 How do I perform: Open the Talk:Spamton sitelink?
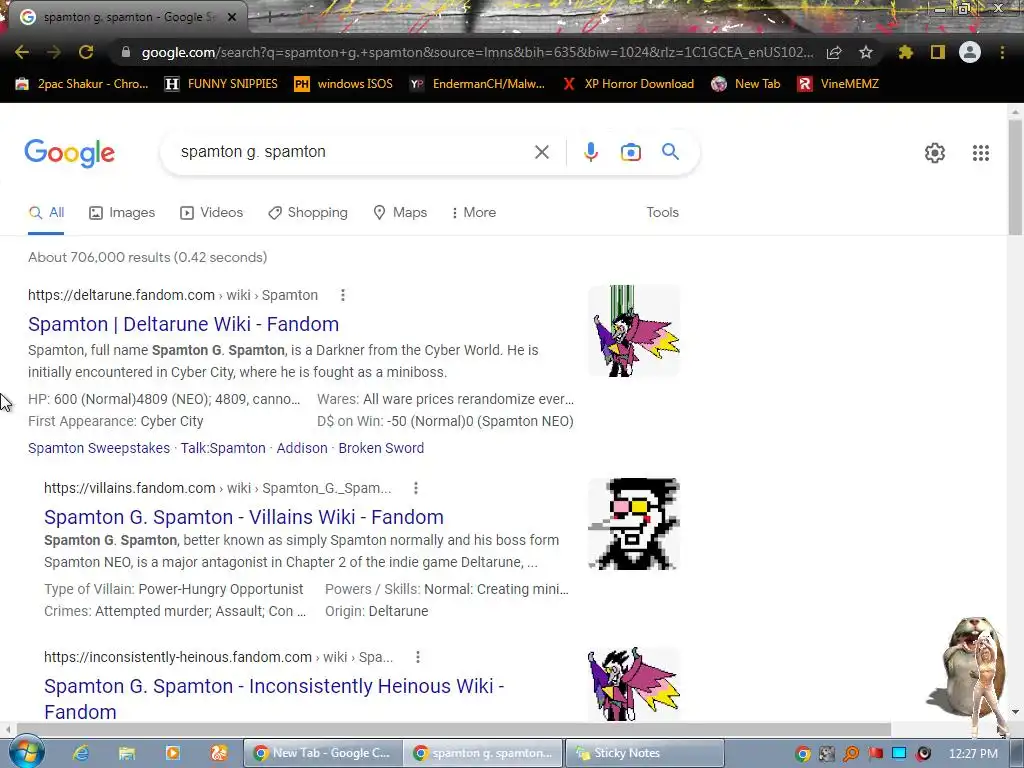(223, 448)
